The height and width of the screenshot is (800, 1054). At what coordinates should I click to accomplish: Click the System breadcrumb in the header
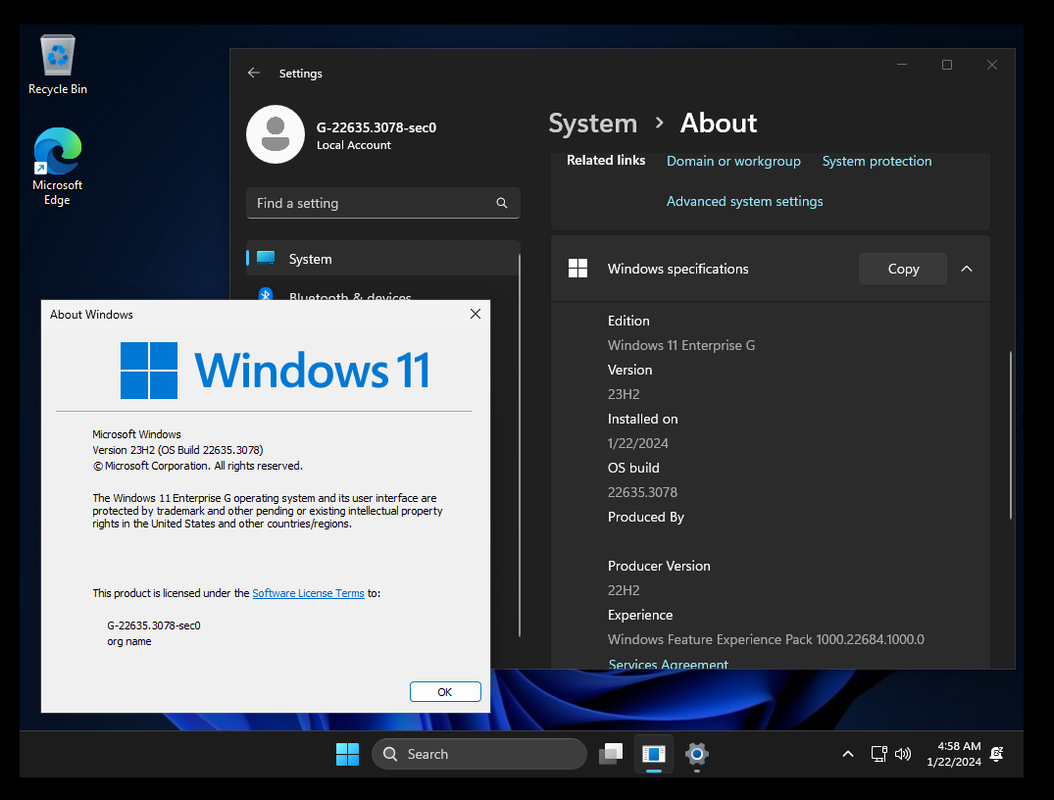593,123
